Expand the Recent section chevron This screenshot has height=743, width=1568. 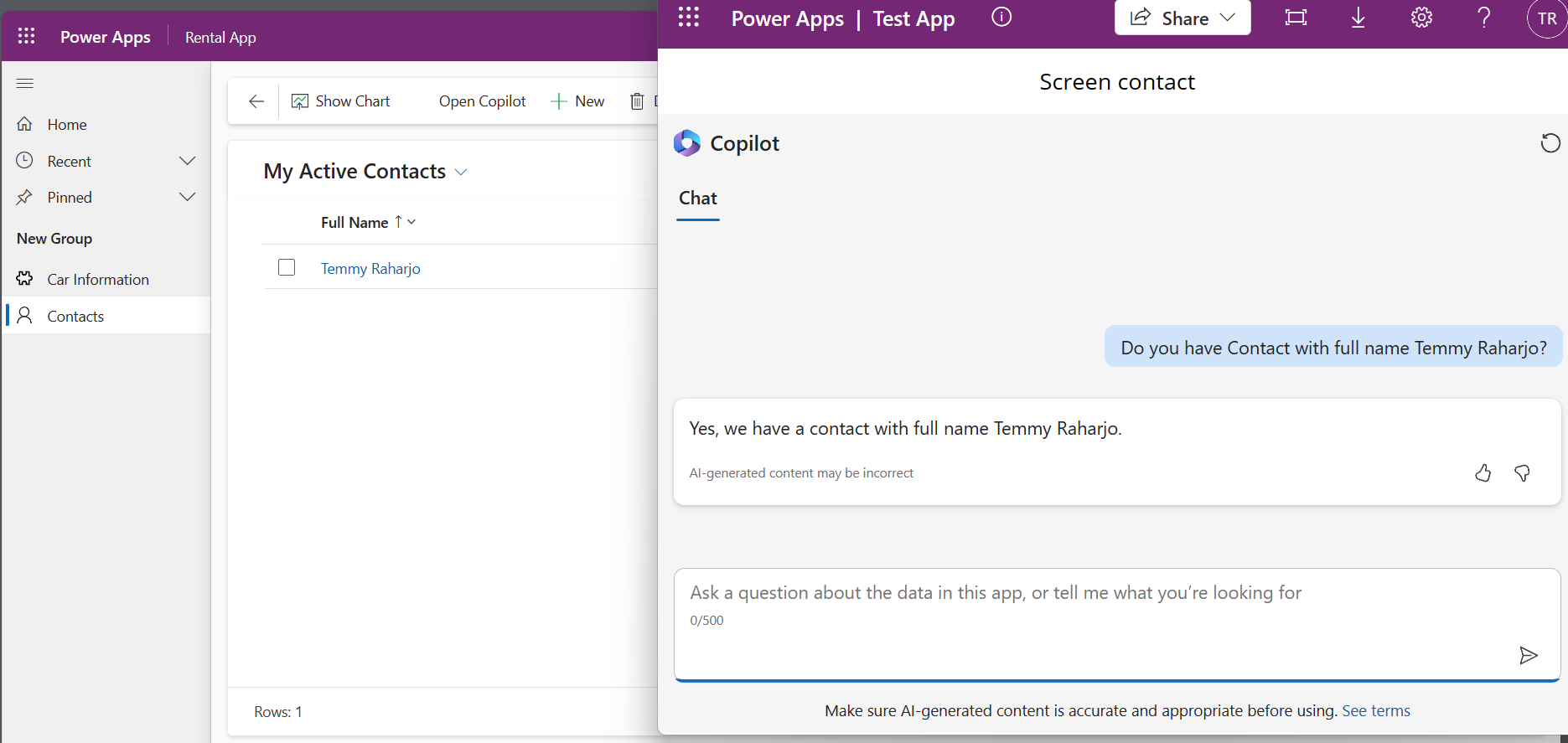[x=187, y=161]
